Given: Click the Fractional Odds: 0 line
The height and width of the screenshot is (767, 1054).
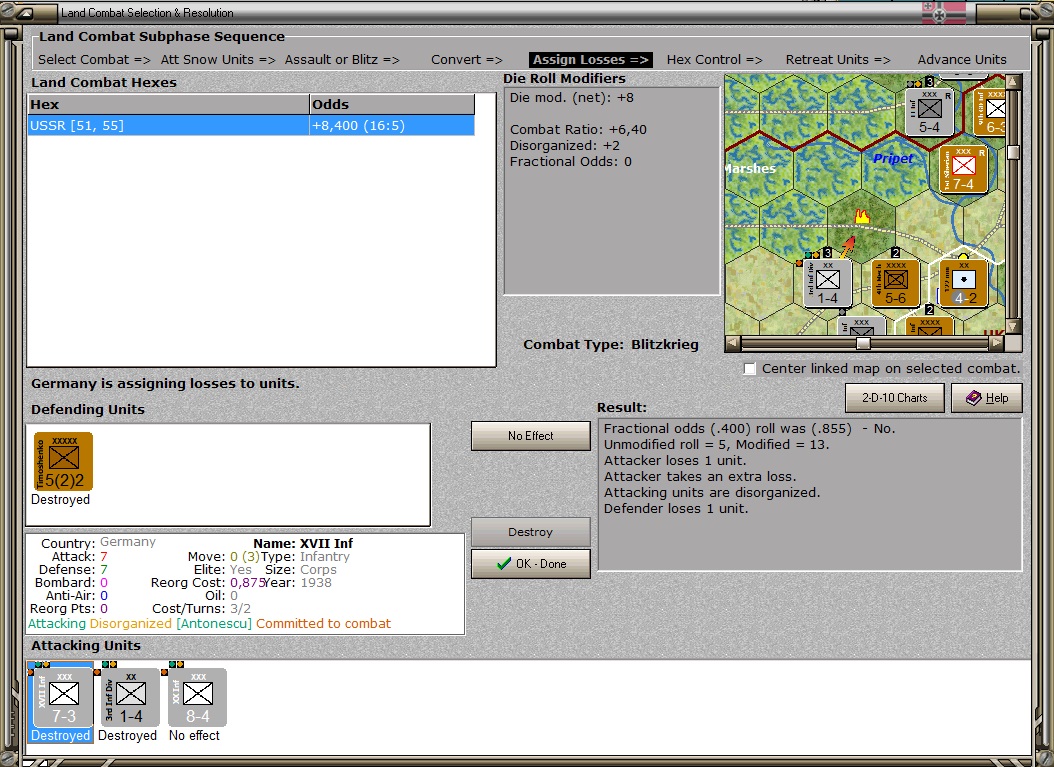Looking at the screenshot, I should click(571, 162).
